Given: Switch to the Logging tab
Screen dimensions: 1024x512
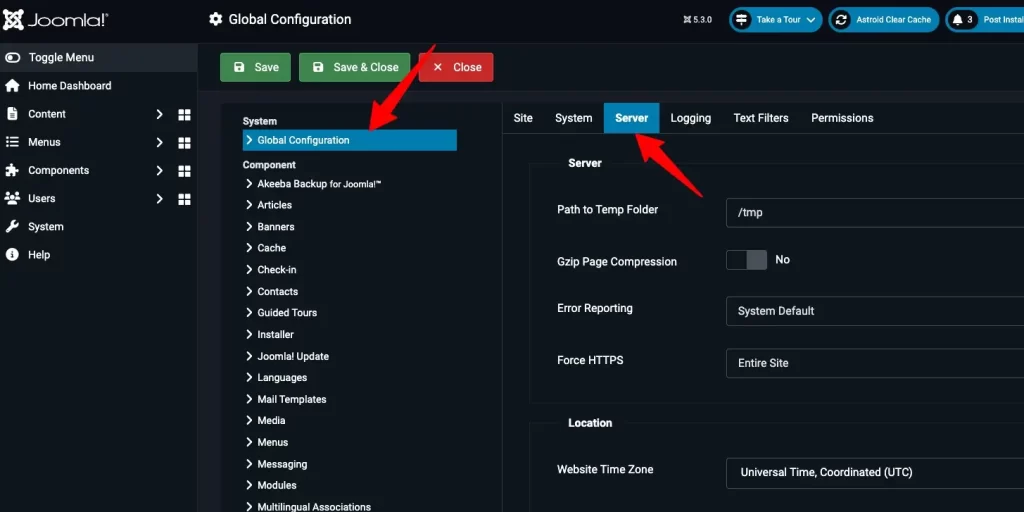Looking at the screenshot, I should coord(690,118).
